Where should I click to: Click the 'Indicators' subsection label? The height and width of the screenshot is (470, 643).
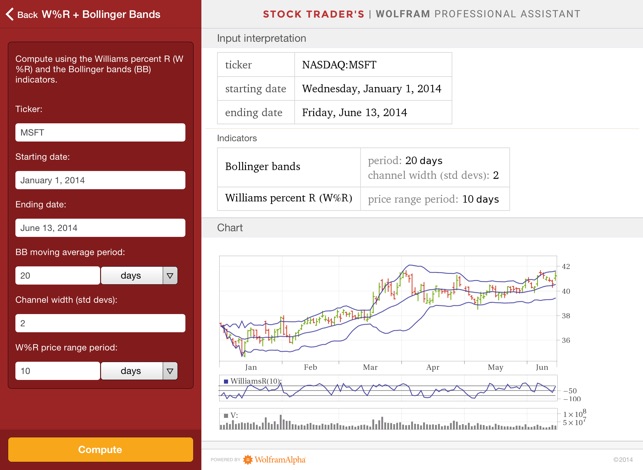click(x=237, y=138)
